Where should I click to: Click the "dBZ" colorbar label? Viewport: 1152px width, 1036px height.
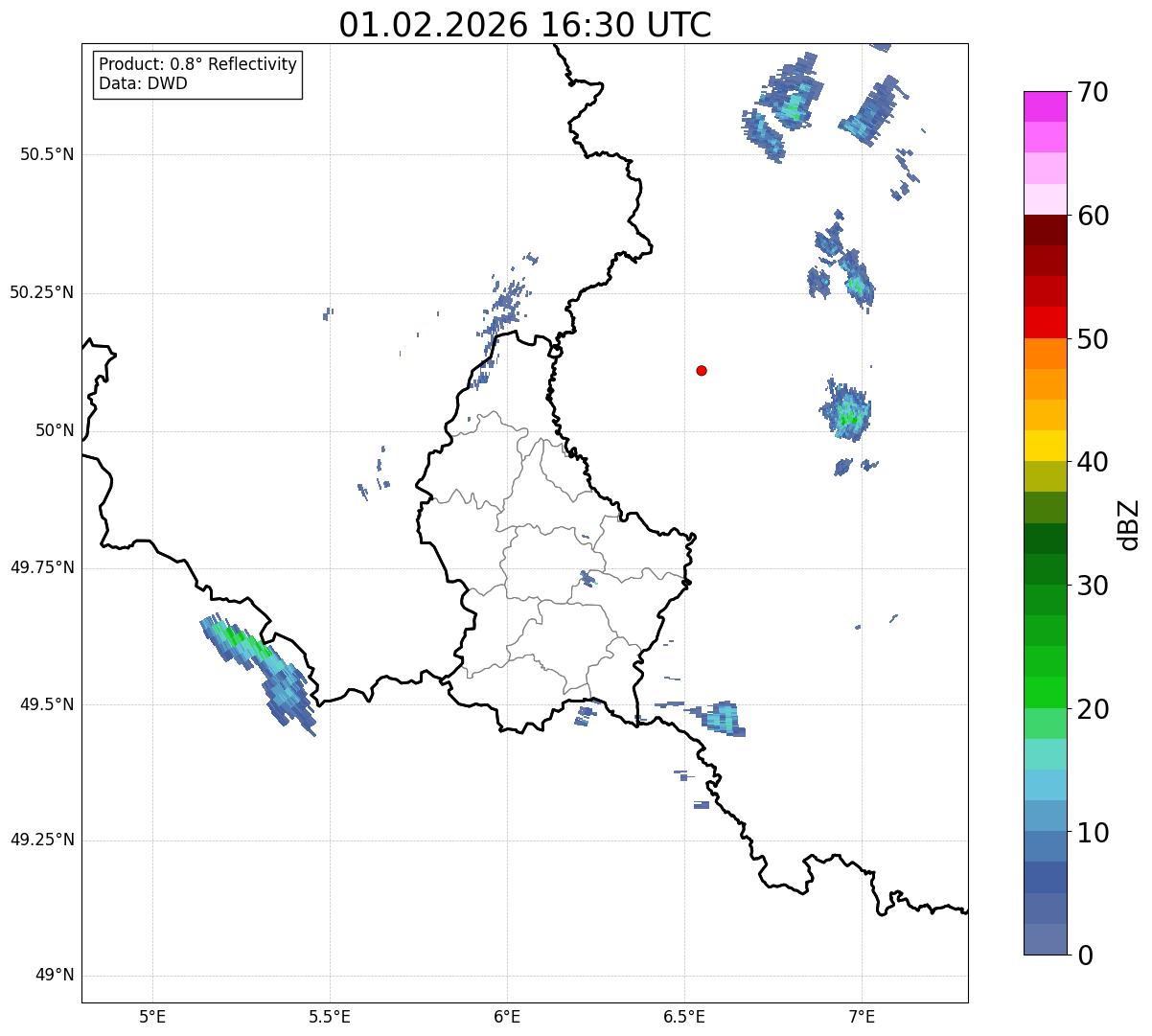[1129, 524]
